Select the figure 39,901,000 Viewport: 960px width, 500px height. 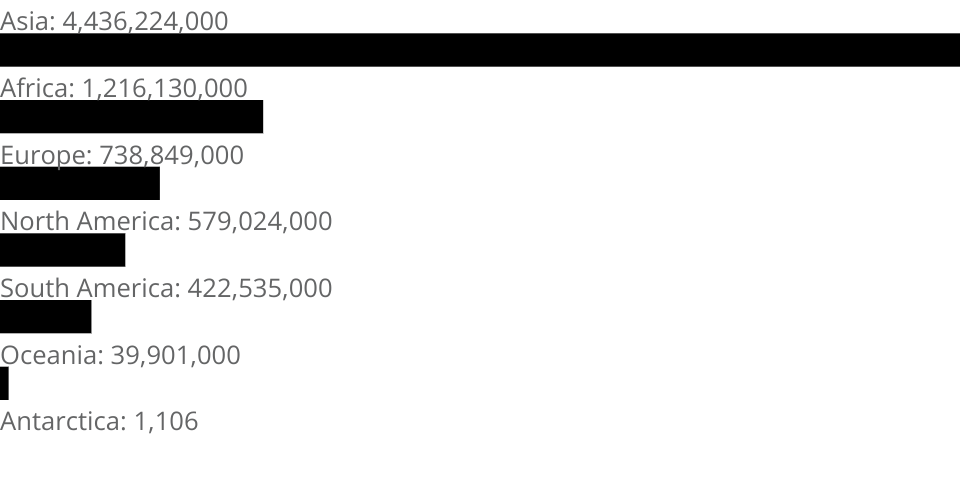(x=176, y=355)
